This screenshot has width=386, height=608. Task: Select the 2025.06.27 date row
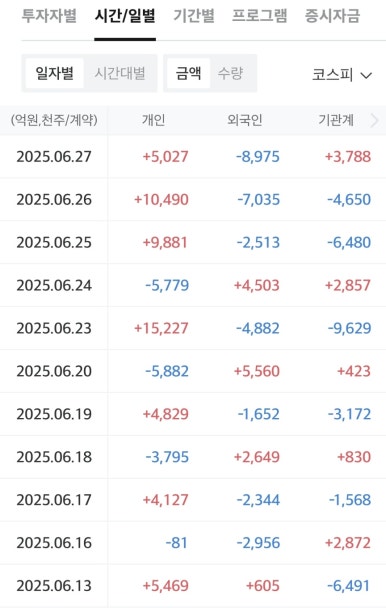193,157
